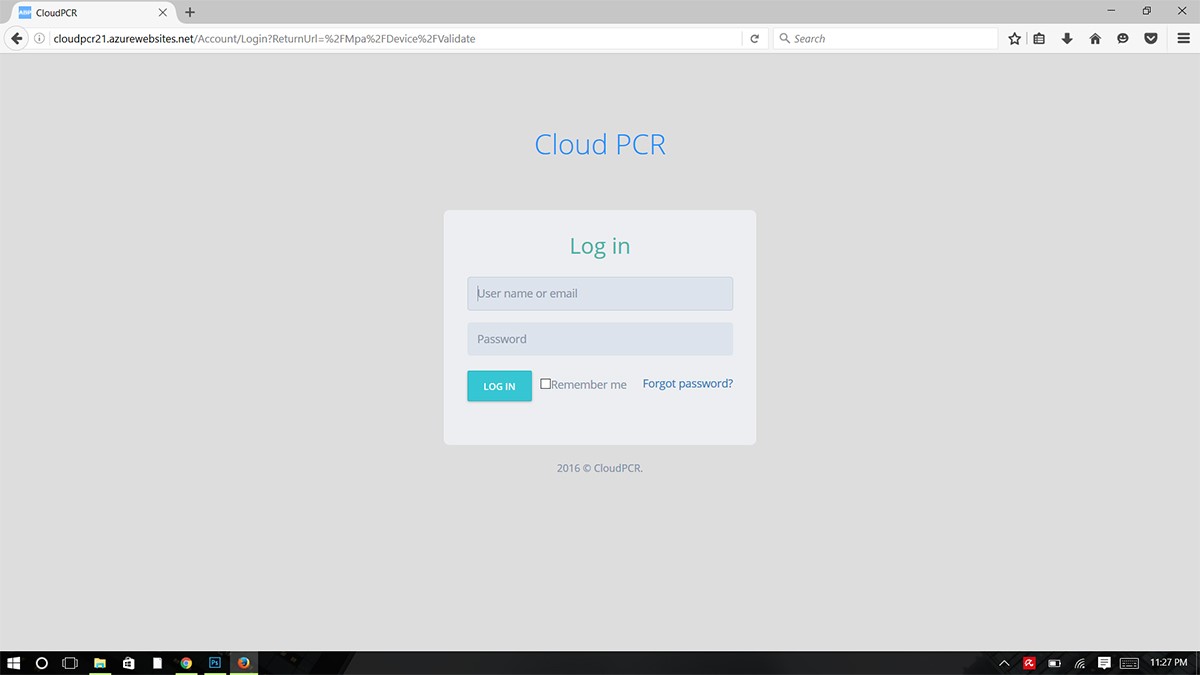Click the 11:27 PM taskbar clock
Viewport: 1200px width, 675px height.
(1167, 663)
